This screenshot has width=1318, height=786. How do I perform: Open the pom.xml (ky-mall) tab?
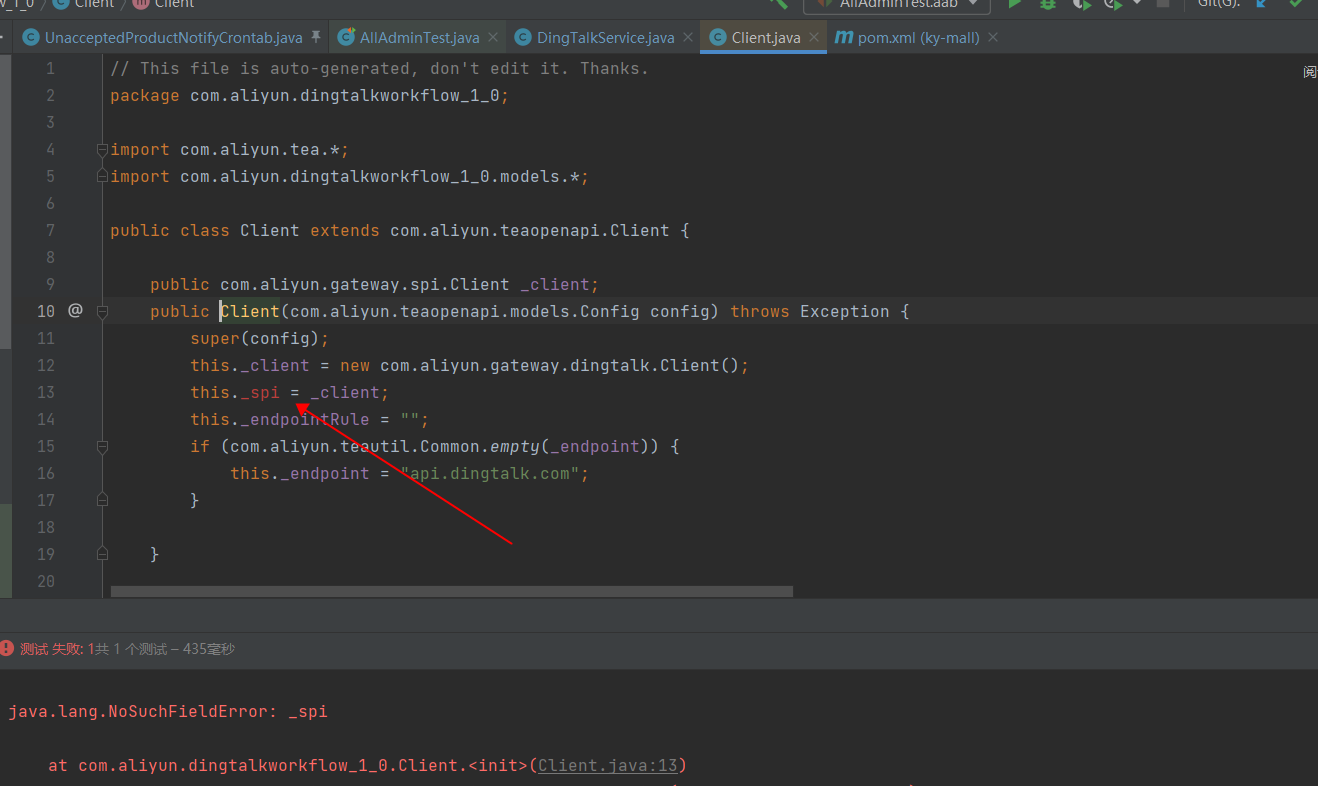(x=919, y=38)
